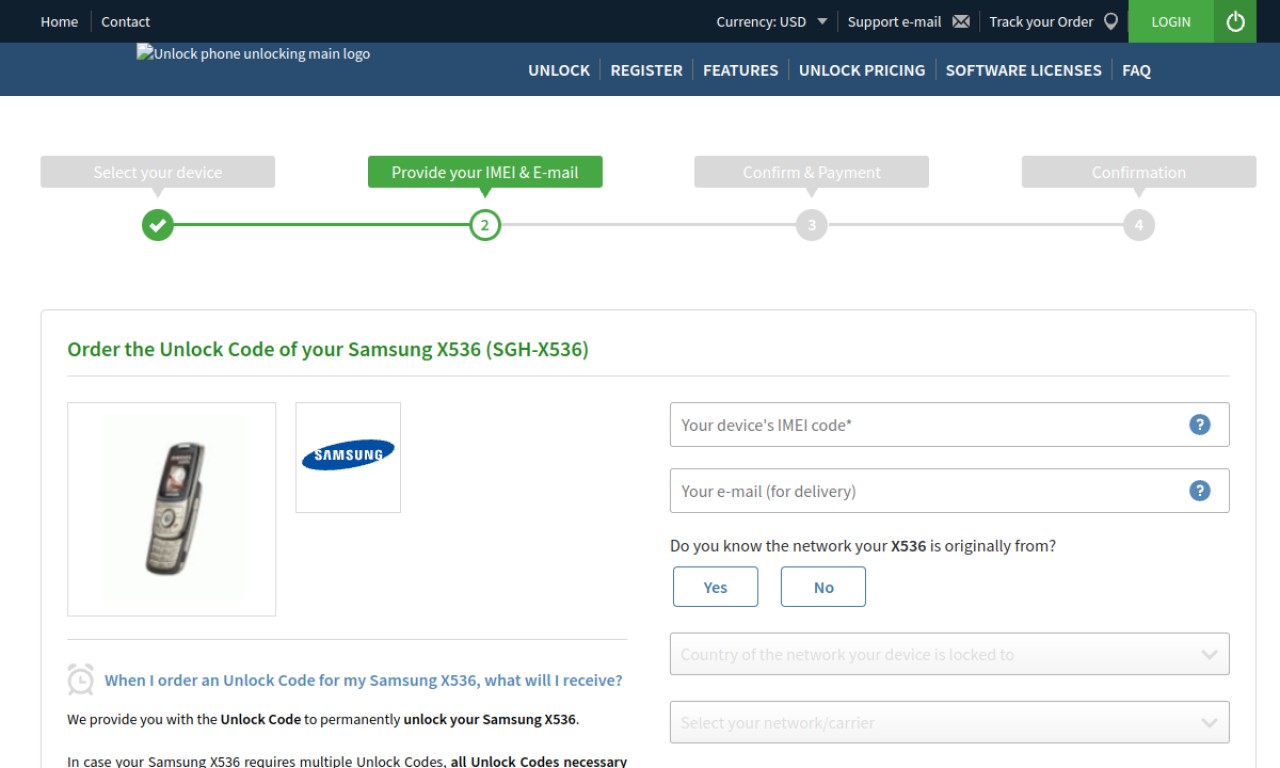Click the Samsung X536 phone image
Screen dimensions: 1280x768
coord(172,509)
